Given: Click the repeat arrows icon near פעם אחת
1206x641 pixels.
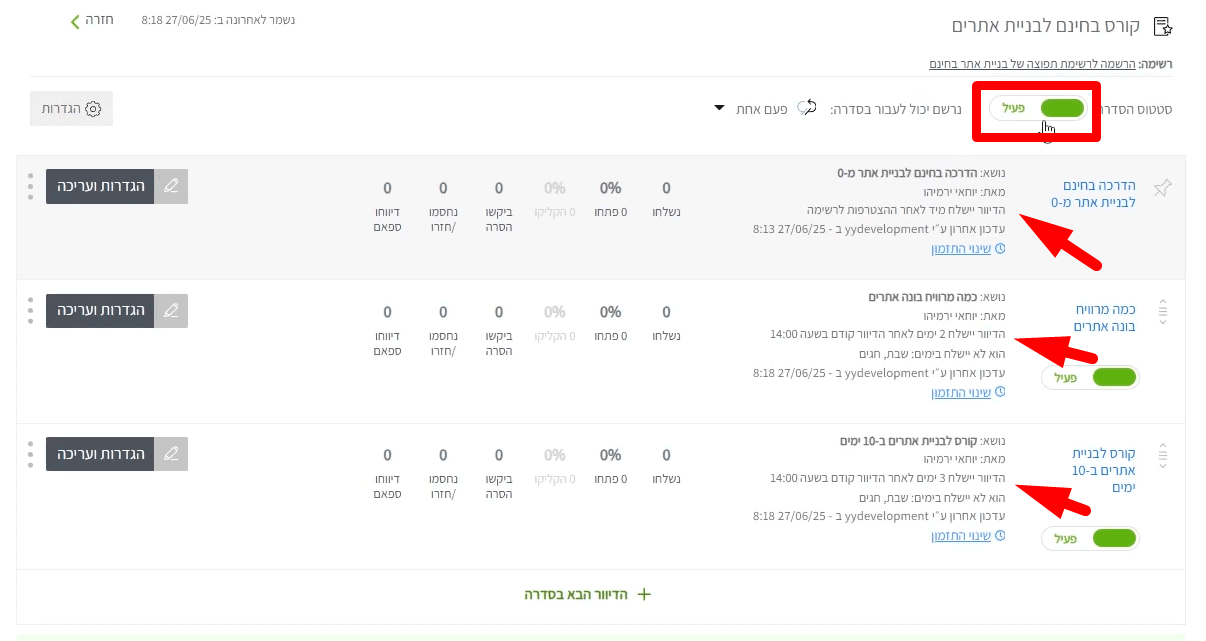Looking at the screenshot, I should pyautogui.click(x=807, y=108).
